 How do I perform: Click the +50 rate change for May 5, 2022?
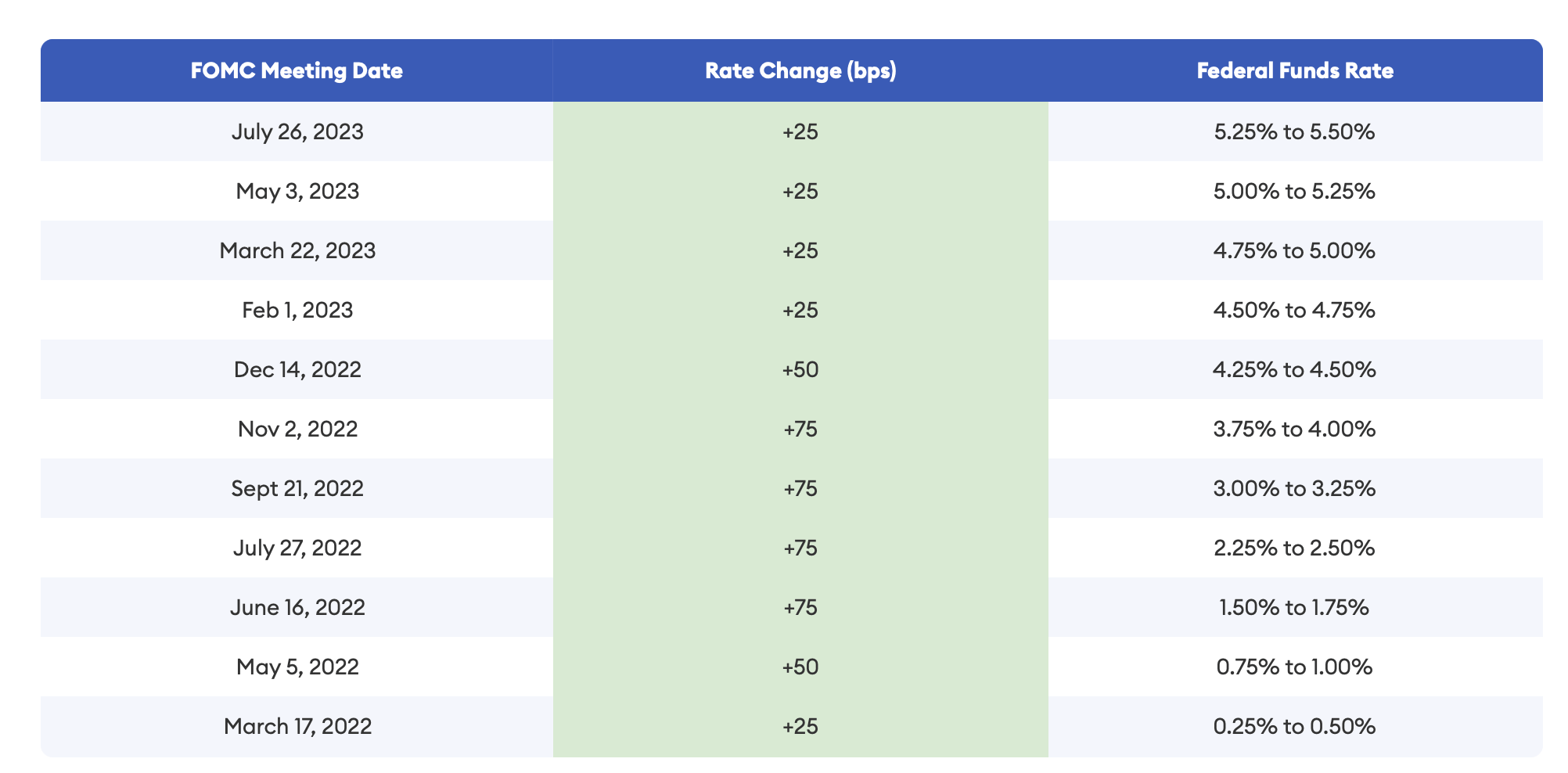pyautogui.click(x=800, y=667)
